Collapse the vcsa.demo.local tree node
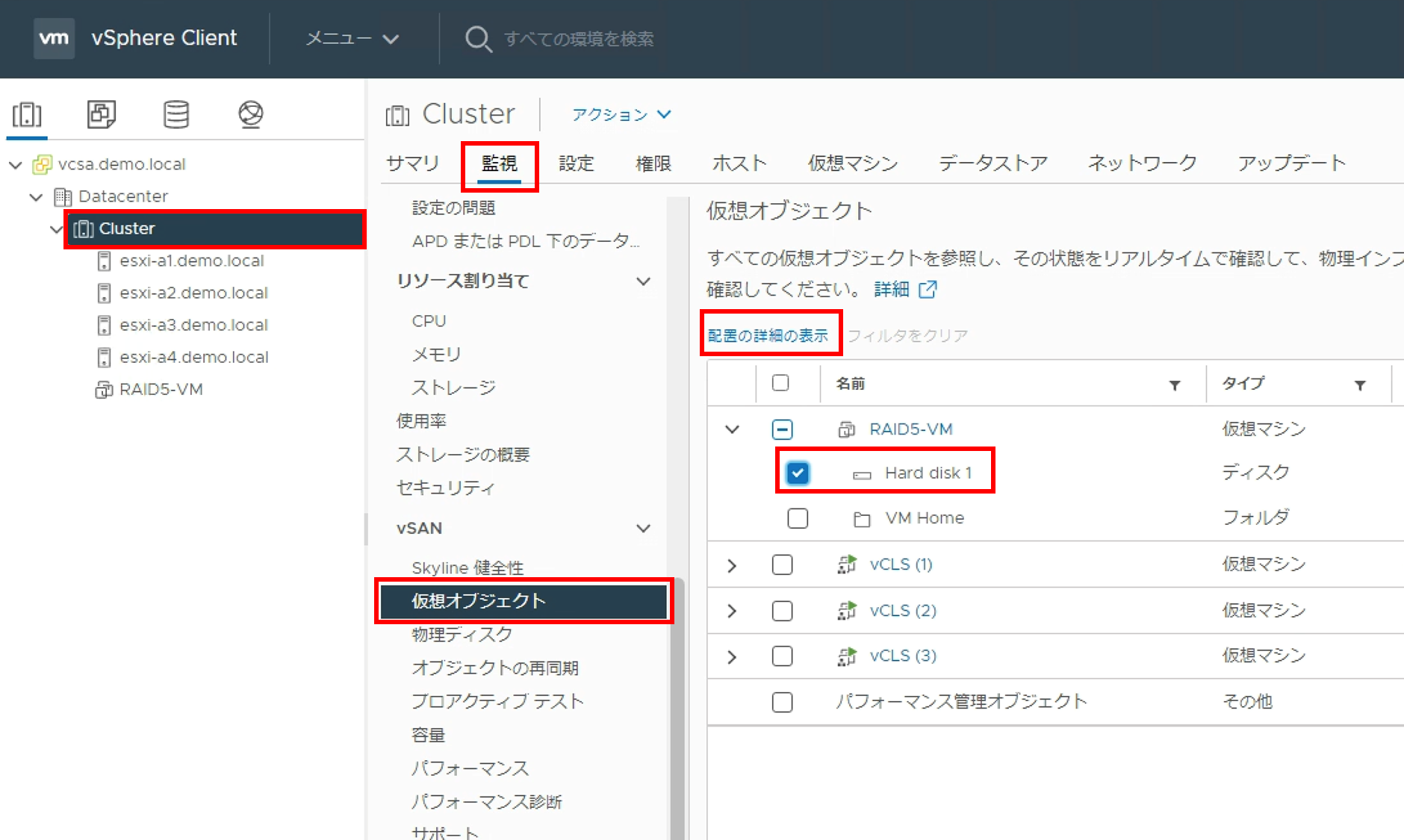 coord(15,164)
